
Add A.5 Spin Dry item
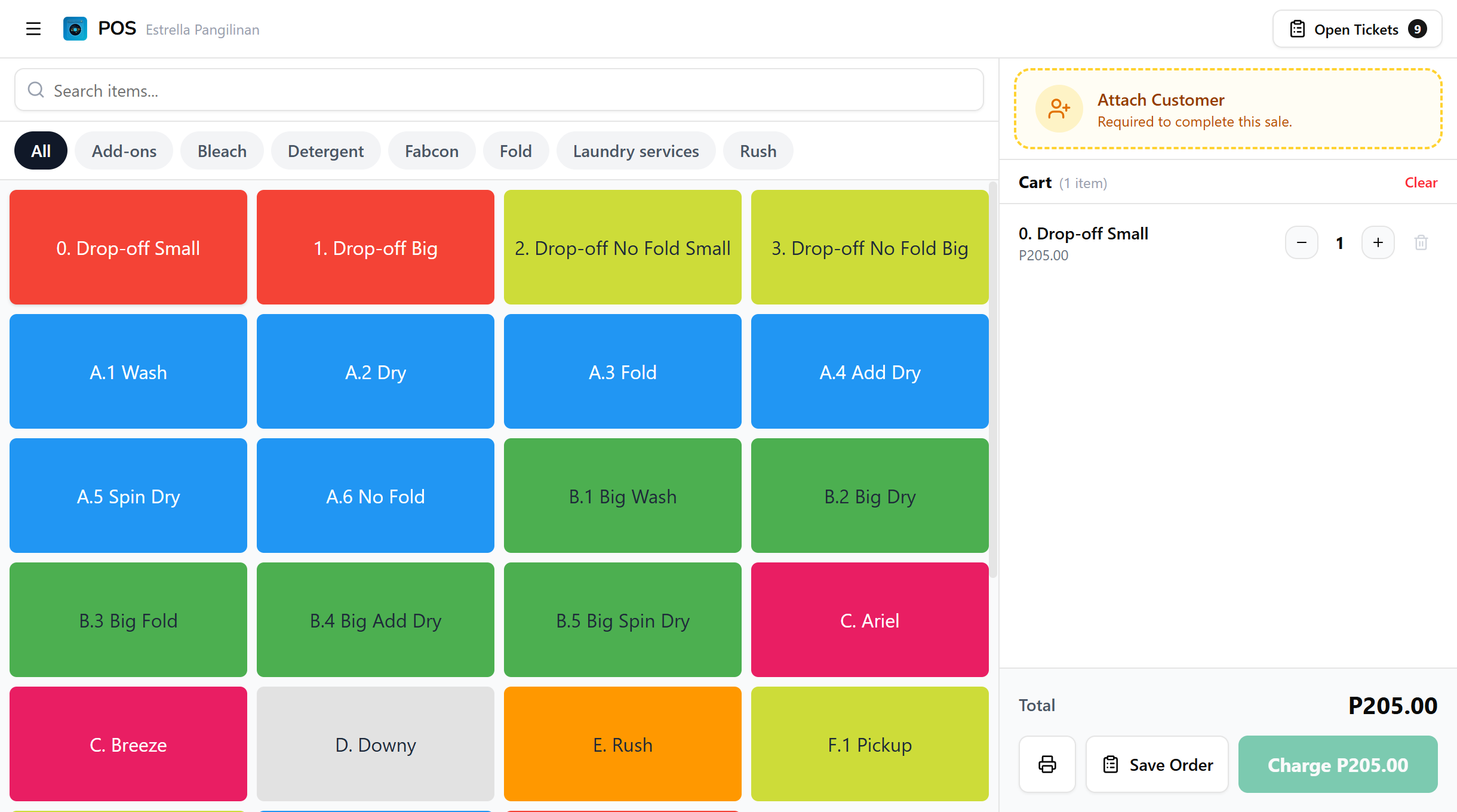coord(128,496)
